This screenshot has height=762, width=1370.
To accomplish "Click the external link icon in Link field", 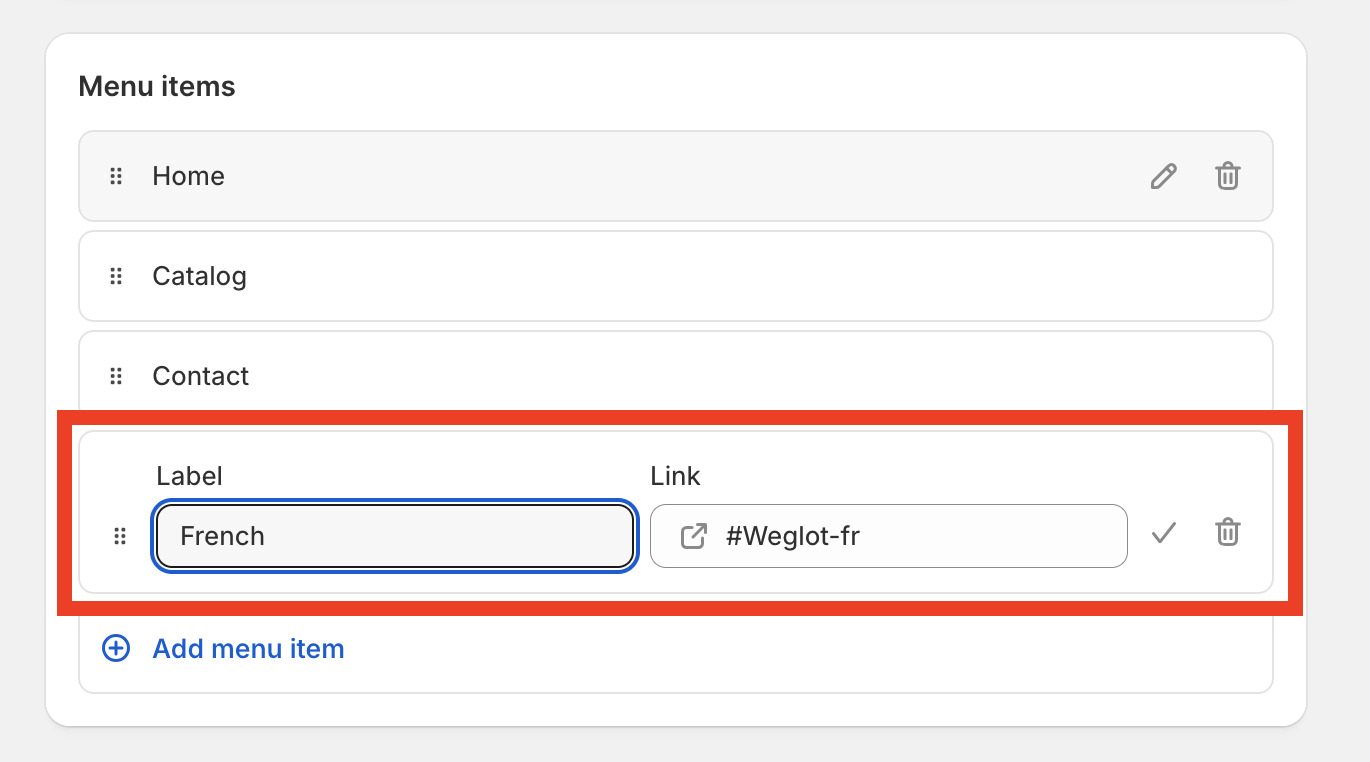I will pyautogui.click(x=693, y=536).
